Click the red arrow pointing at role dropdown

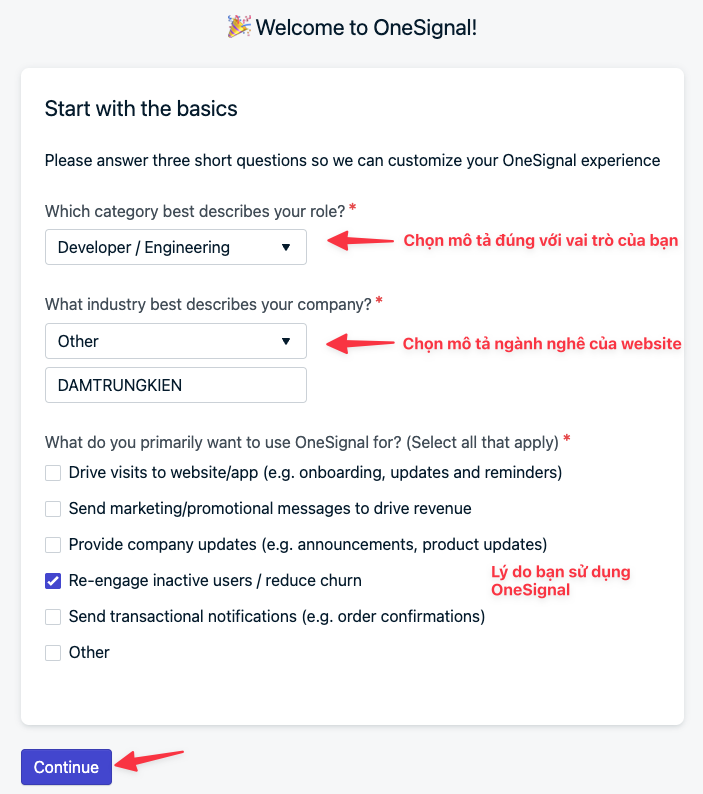[x=360, y=241]
